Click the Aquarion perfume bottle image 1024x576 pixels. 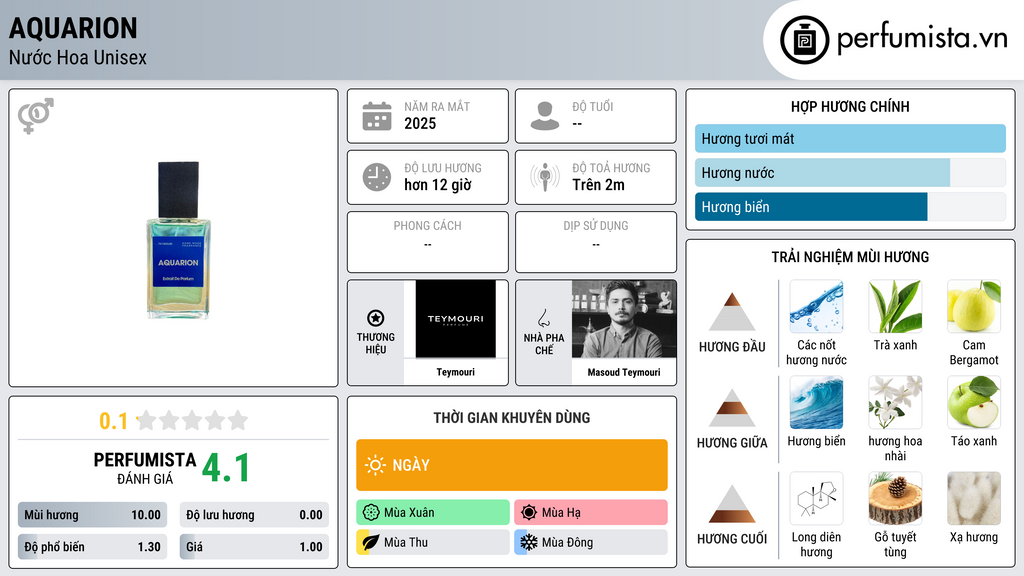178,240
